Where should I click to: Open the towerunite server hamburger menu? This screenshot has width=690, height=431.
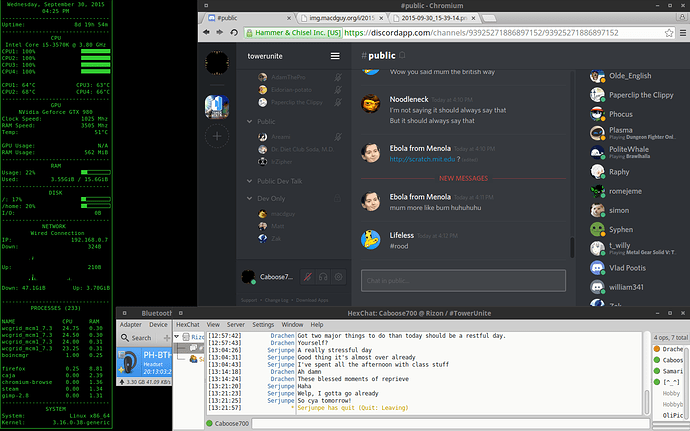tap(335, 56)
